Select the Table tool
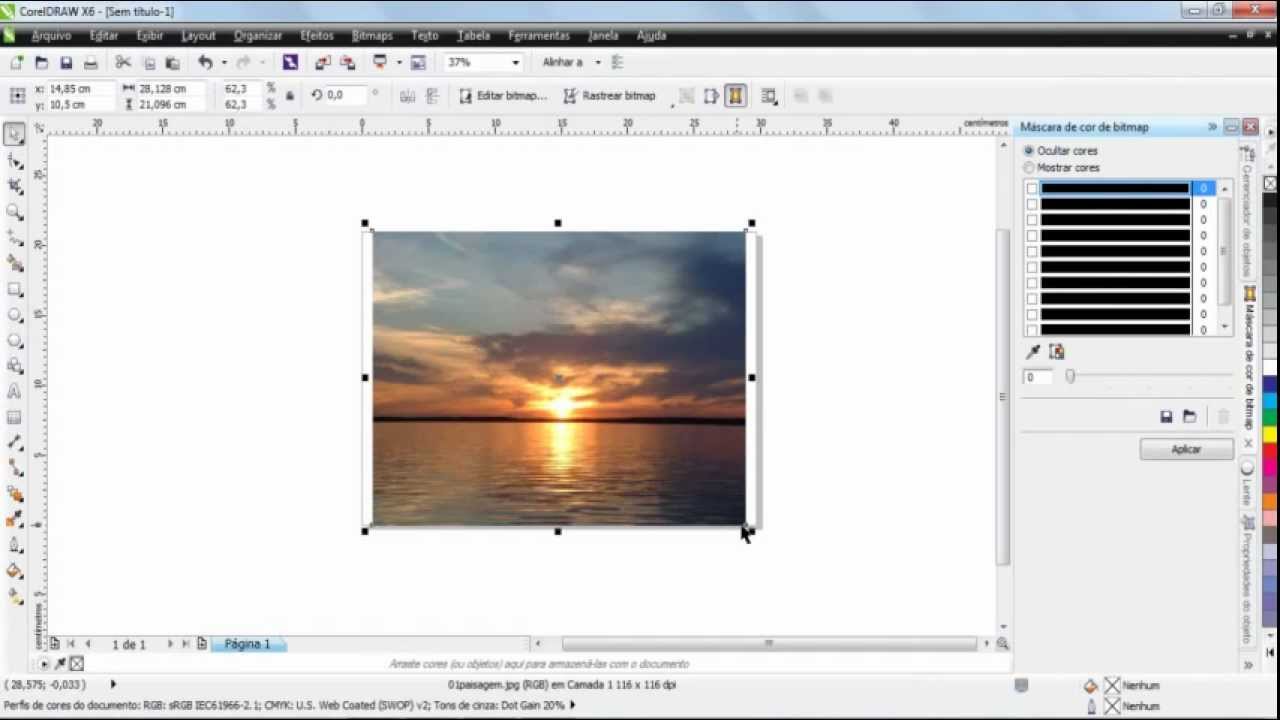 14,418
